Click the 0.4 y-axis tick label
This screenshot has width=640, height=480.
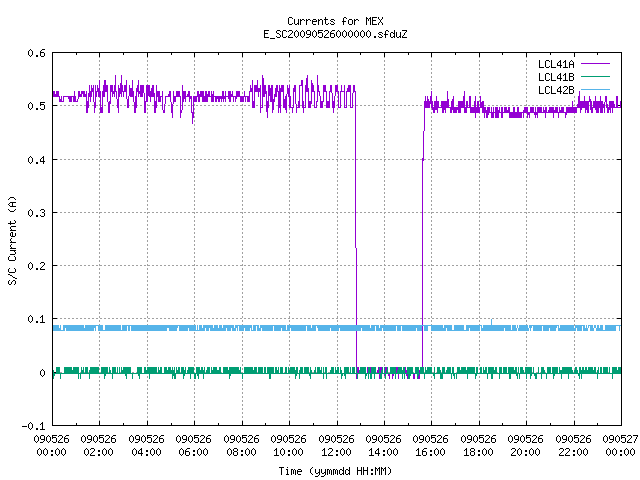click(36, 160)
